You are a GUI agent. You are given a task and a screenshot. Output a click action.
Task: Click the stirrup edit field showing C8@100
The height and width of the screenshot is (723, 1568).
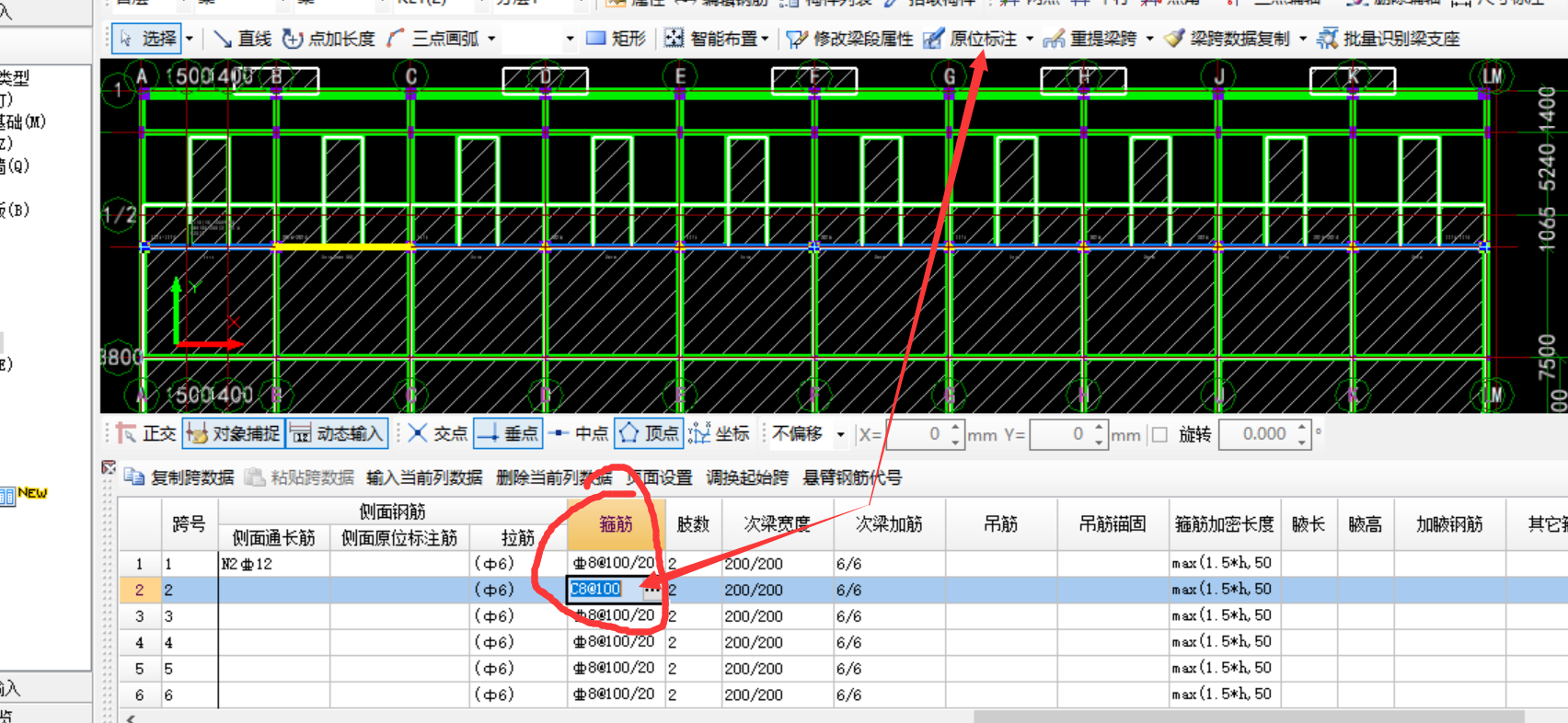pyautogui.click(x=604, y=590)
